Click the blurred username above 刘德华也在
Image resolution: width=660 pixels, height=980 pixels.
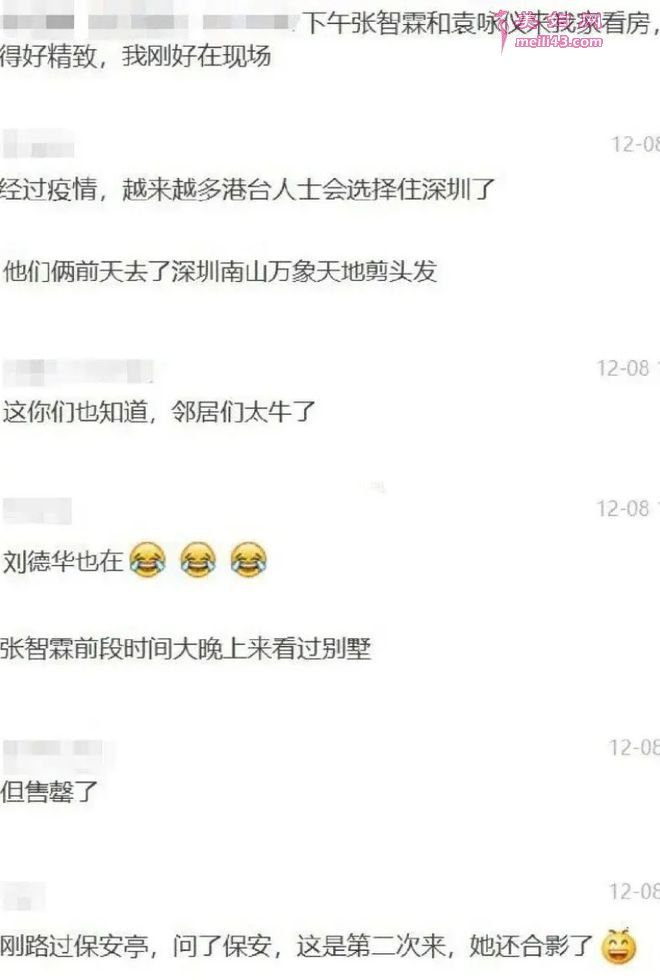click(38, 511)
